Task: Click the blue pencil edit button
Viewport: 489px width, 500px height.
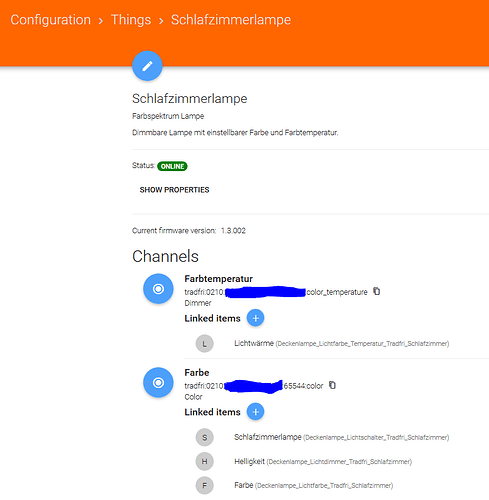Action: click(147, 66)
